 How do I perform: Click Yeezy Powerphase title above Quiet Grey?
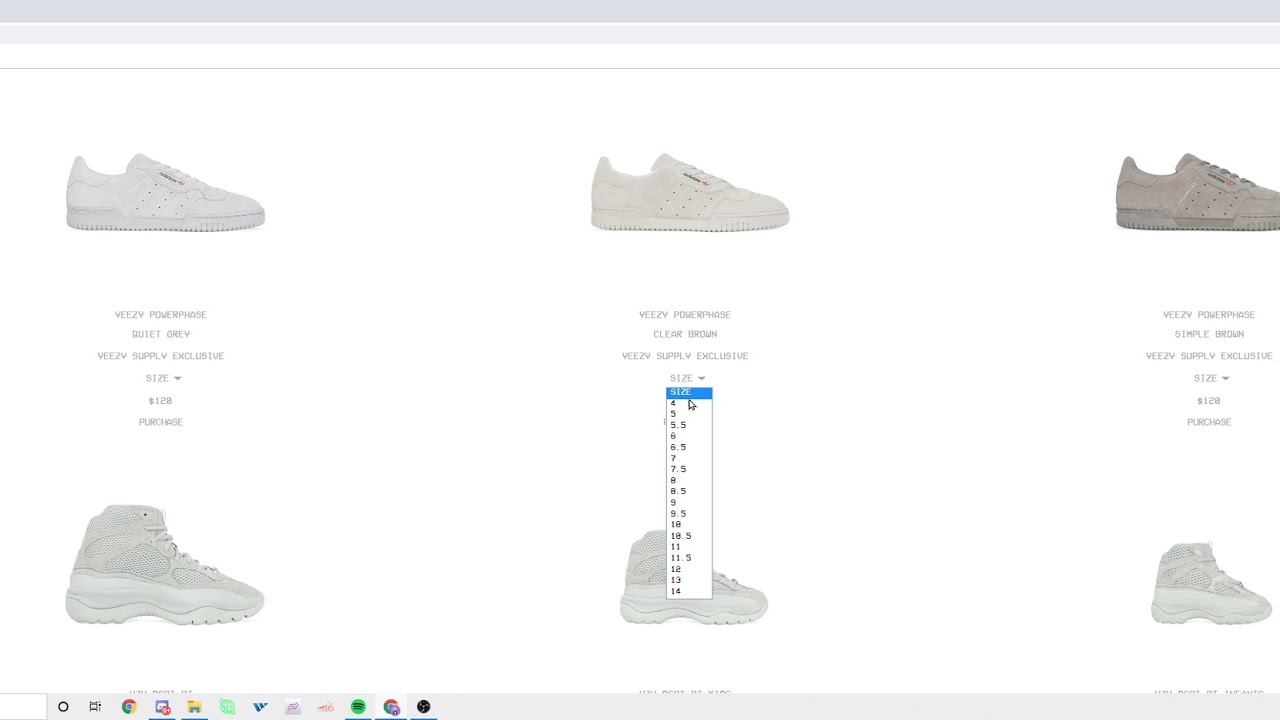click(161, 314)
